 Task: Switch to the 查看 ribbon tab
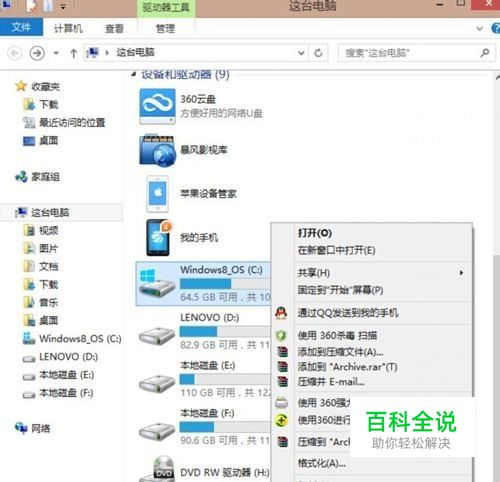click(x=114, y=29)
